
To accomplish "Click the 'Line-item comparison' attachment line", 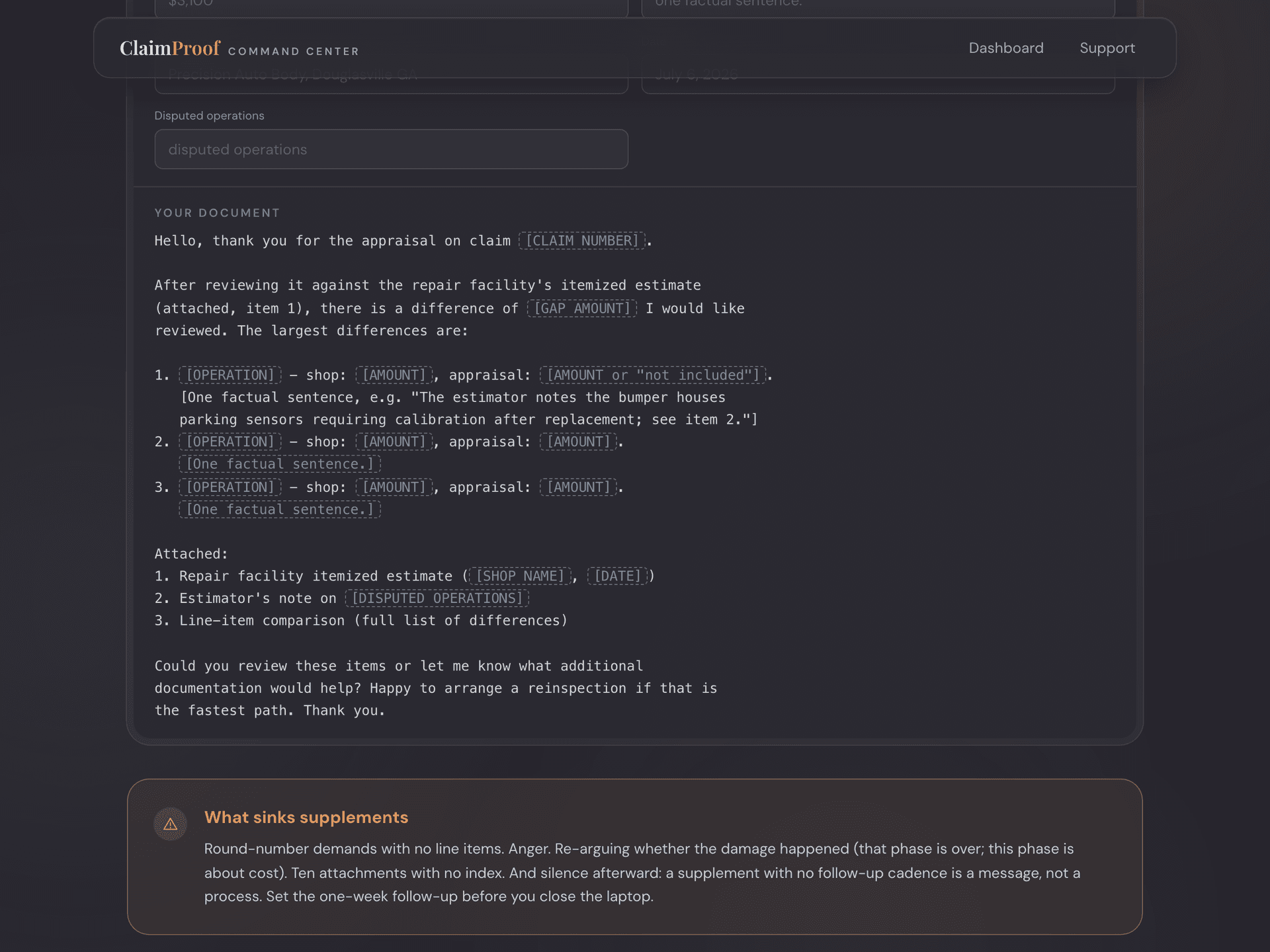I will pos(361,621).
